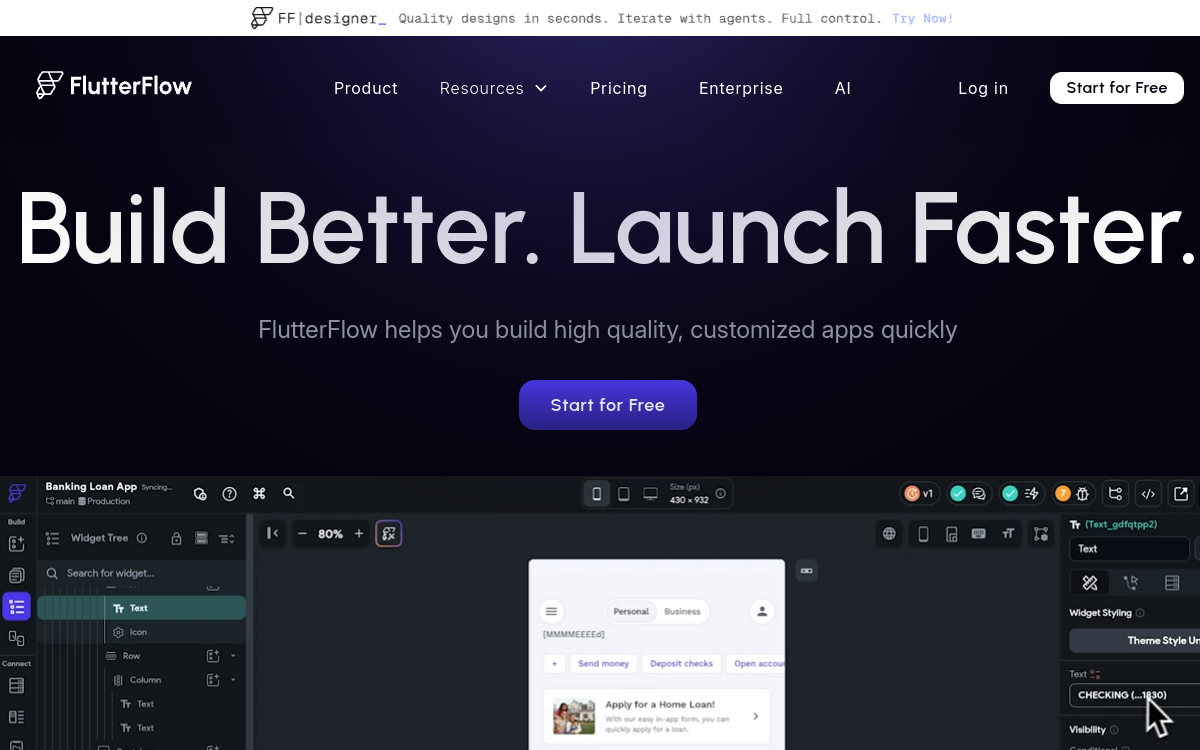Select the desktop device preview icon
This screenshot has height=750, width=1200.
point(650,494)
